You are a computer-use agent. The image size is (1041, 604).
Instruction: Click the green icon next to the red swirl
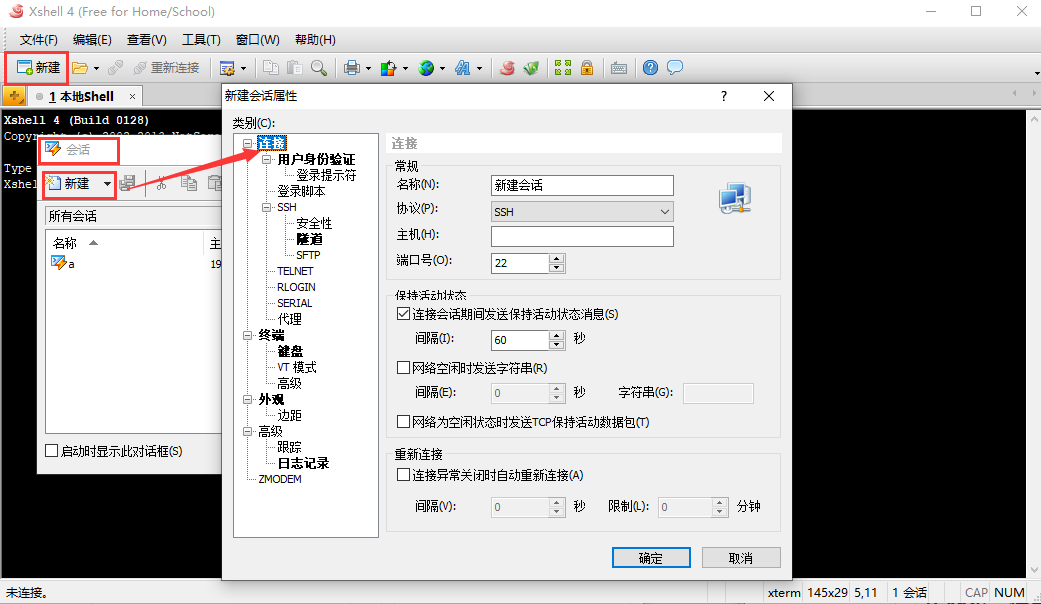pos(531,68)
